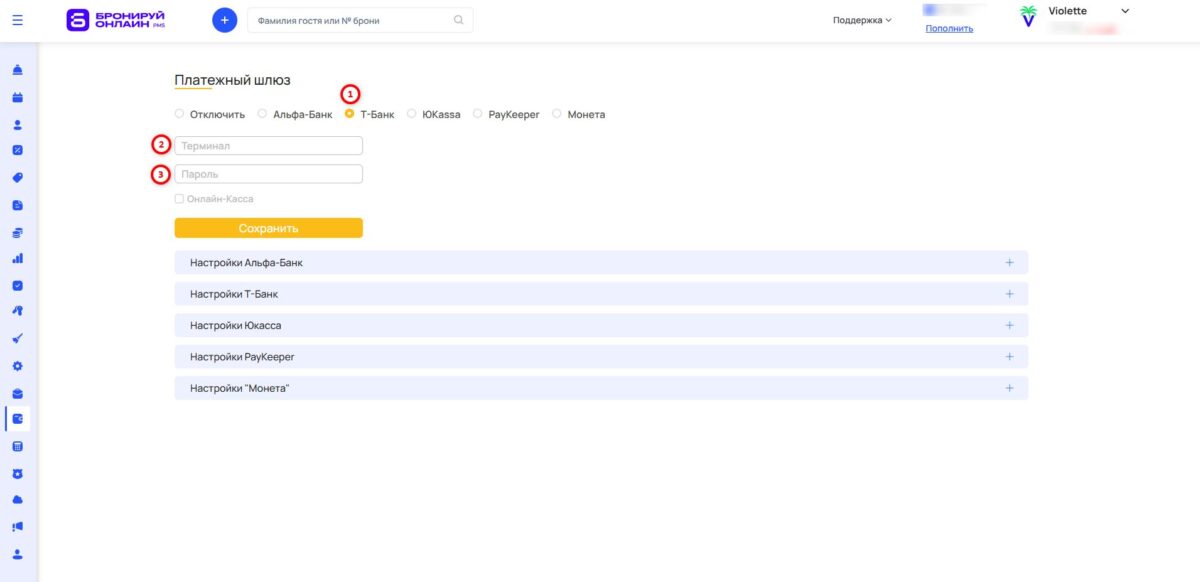This screenshot has width=1200, height=582.
Task: Select the Отключить radio option
Action: click(x=180, y=114)
